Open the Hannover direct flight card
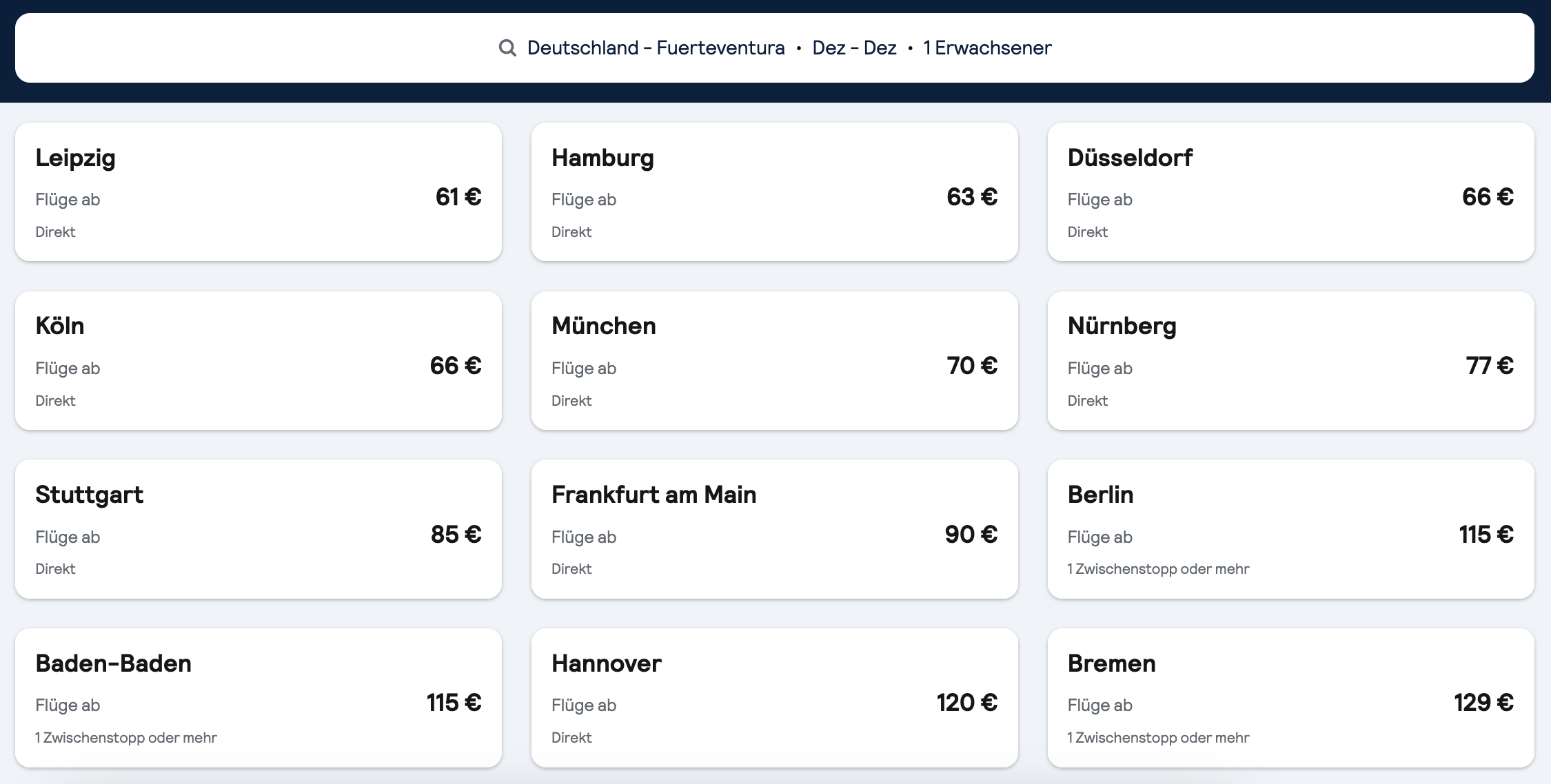The image size is (1551, 784). [774, 697]
